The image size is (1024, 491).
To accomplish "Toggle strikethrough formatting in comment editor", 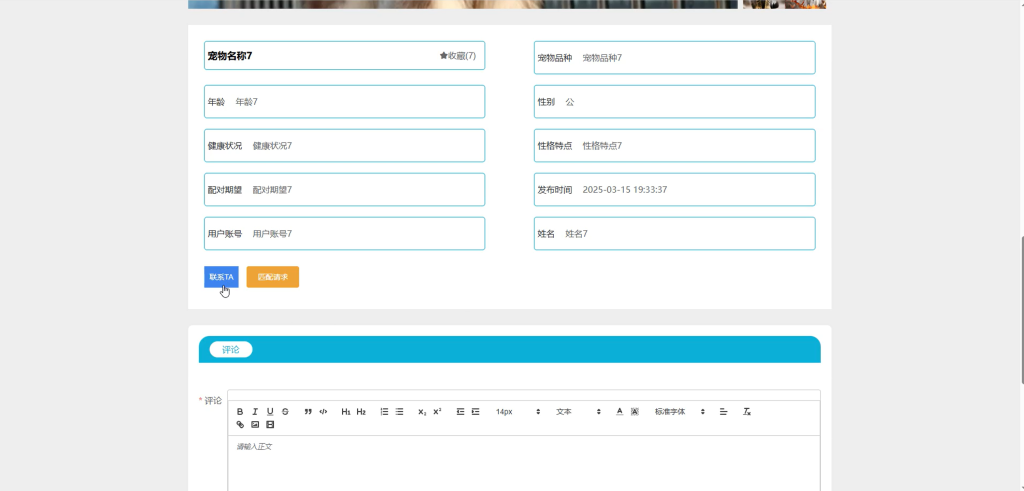I will (285, 412).
